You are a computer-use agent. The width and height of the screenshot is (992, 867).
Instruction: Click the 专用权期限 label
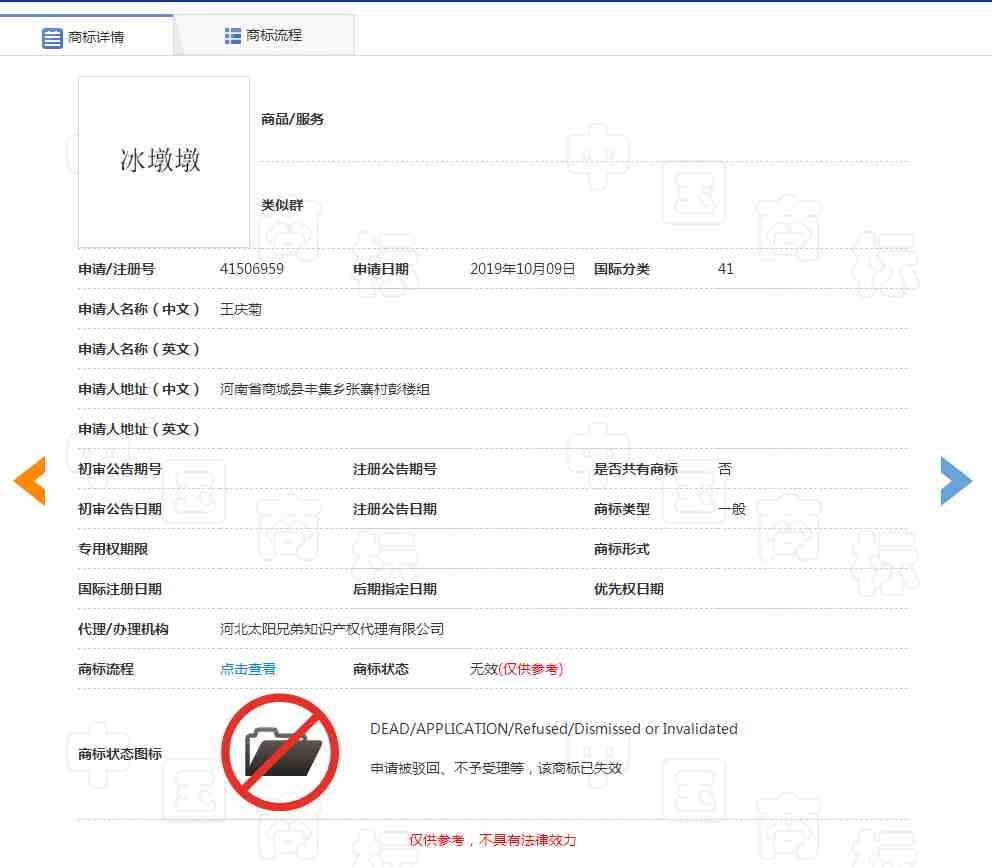(x=113, y=549)
